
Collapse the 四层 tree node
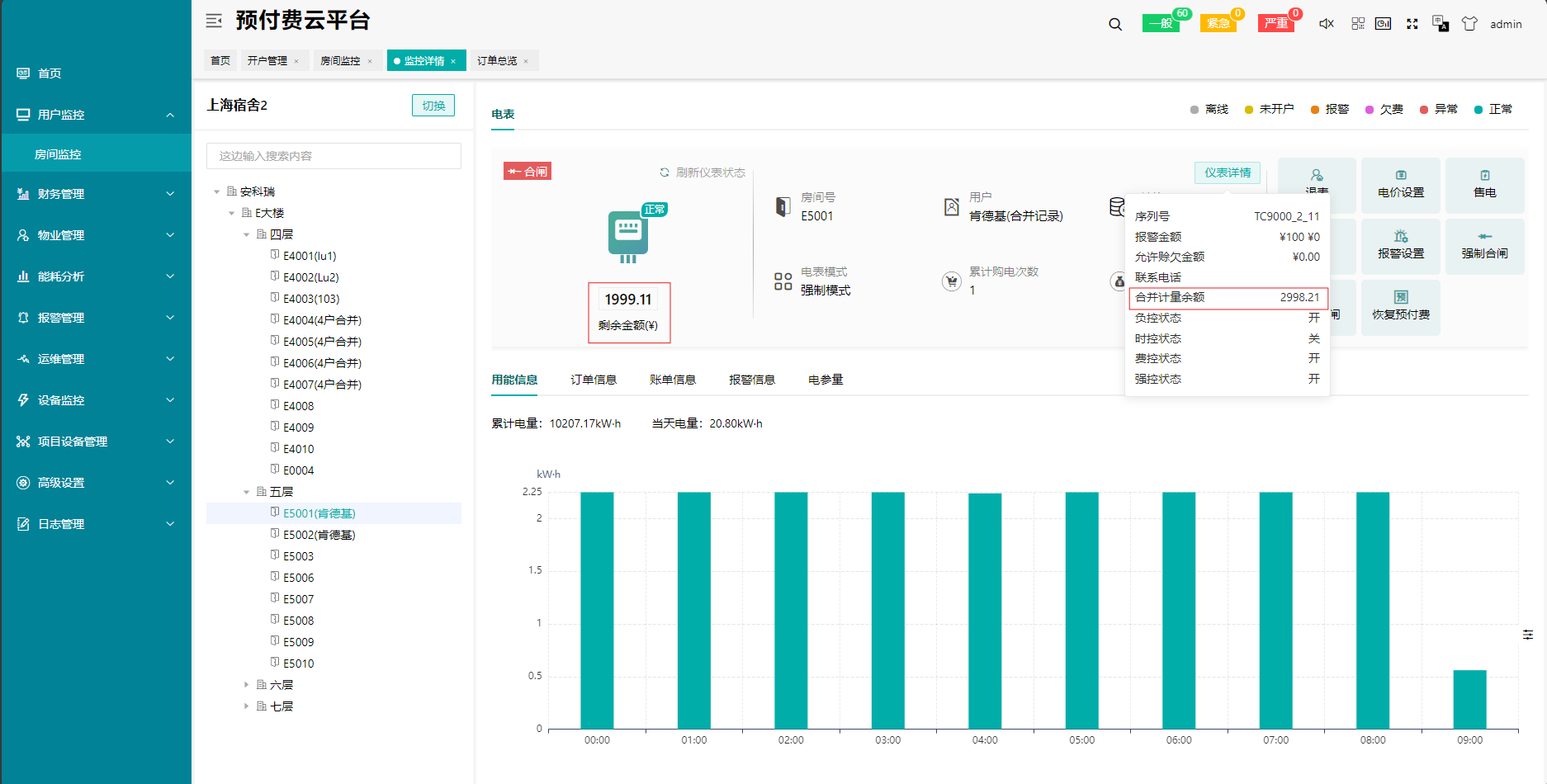coord(246,234)
